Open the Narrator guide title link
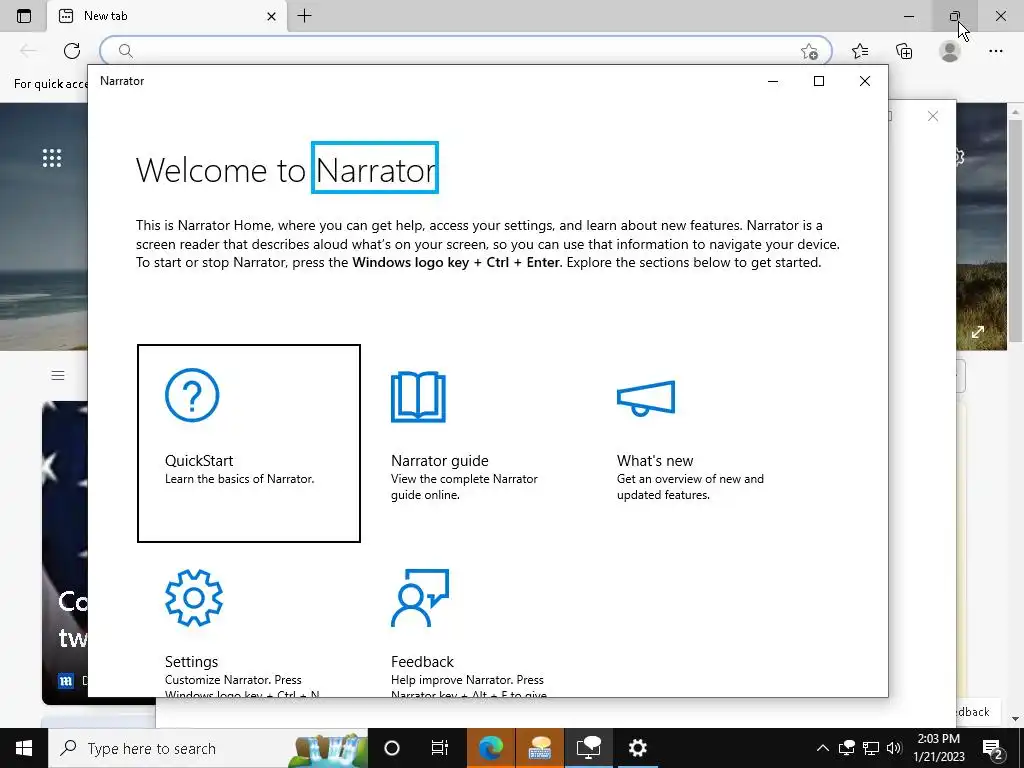Image resolution: width=1024 pixels, height=768 pixels. (x=440, y=460)
